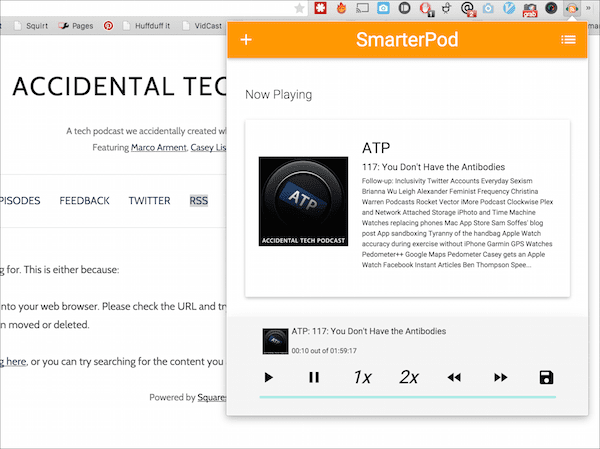Image resolution: width=600 pixels, height=449 pixels.
Task: Open the dark round lens extension icon
Action: [551, 8]
